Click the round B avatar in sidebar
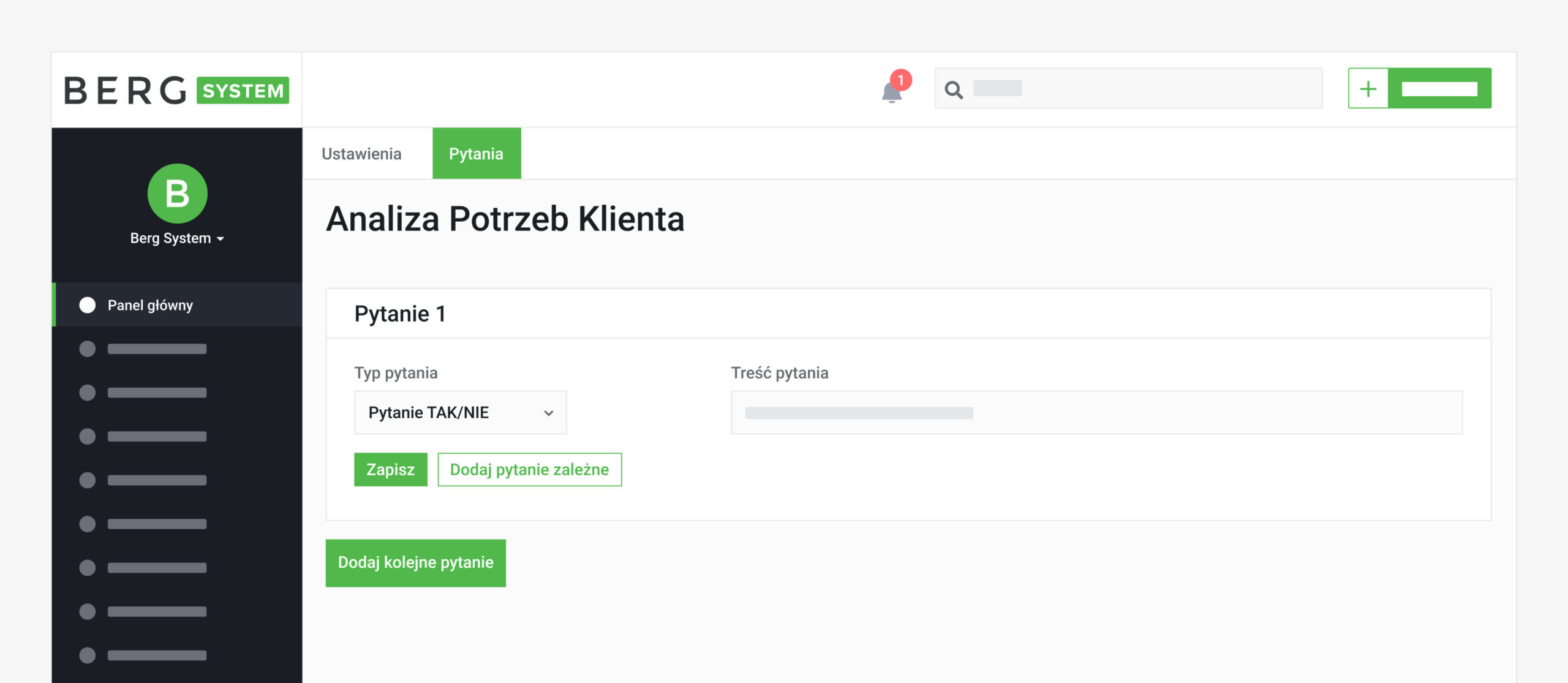The image size is (1568, 683). click(178, 194)
